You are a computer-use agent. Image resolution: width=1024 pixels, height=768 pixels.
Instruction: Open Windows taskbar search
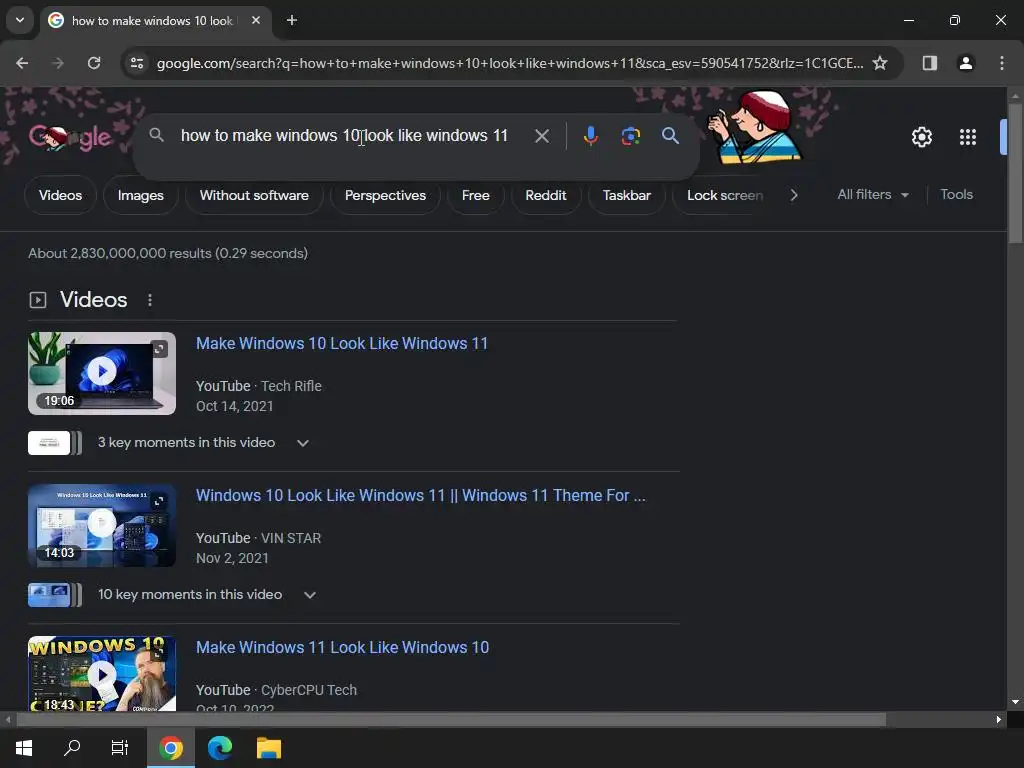(x=72, y=748)
